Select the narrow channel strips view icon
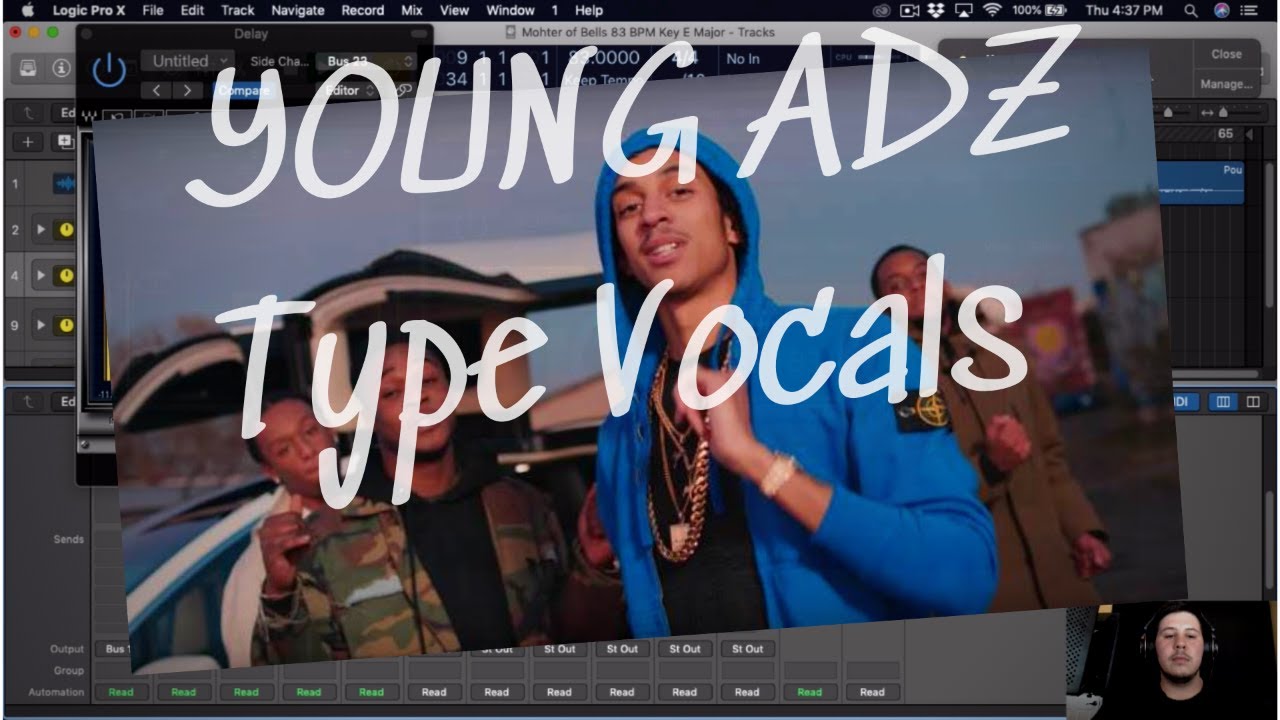The image size is (1280, 720). [1222, 402]
